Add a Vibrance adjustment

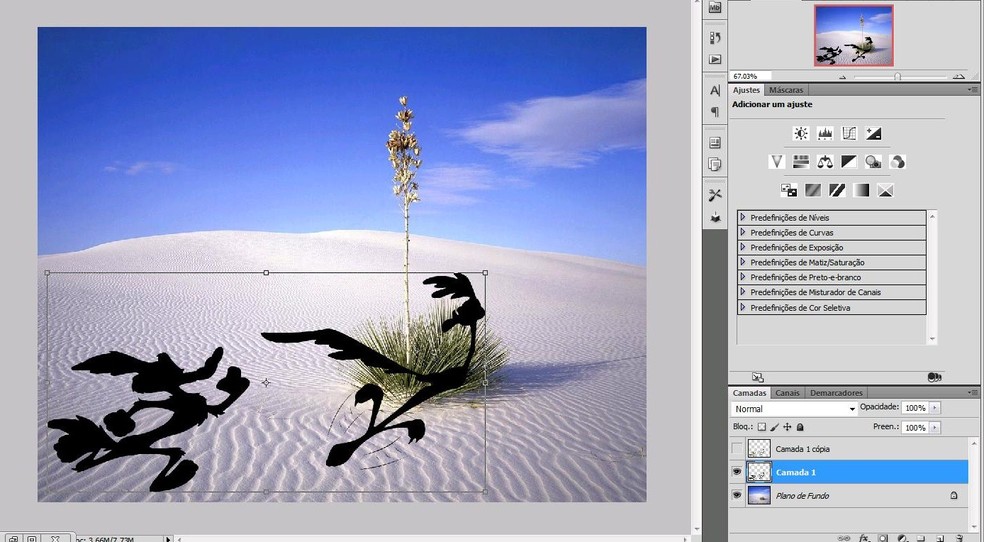777,162
